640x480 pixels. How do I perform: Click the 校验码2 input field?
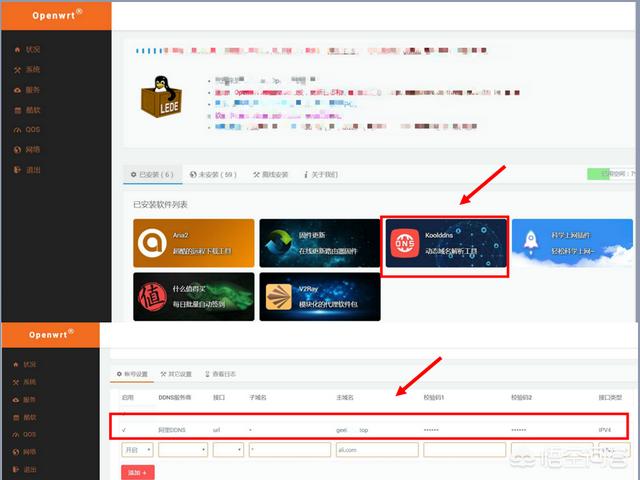[552, 450]
